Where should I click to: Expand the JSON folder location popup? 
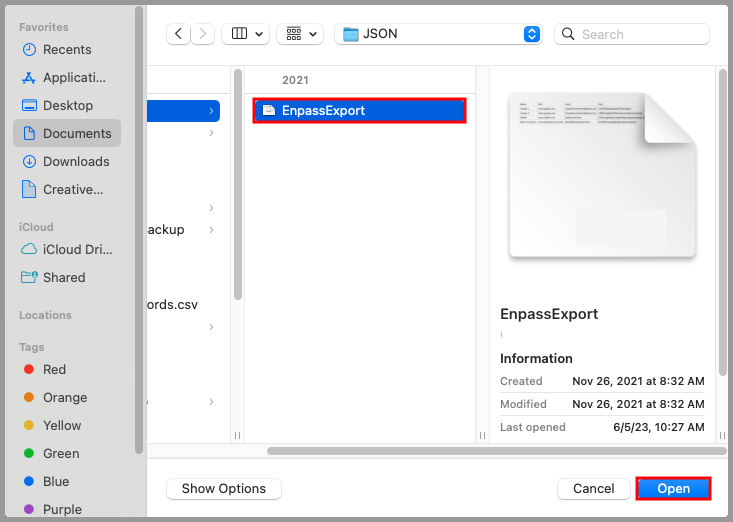[x=531, y=34]
